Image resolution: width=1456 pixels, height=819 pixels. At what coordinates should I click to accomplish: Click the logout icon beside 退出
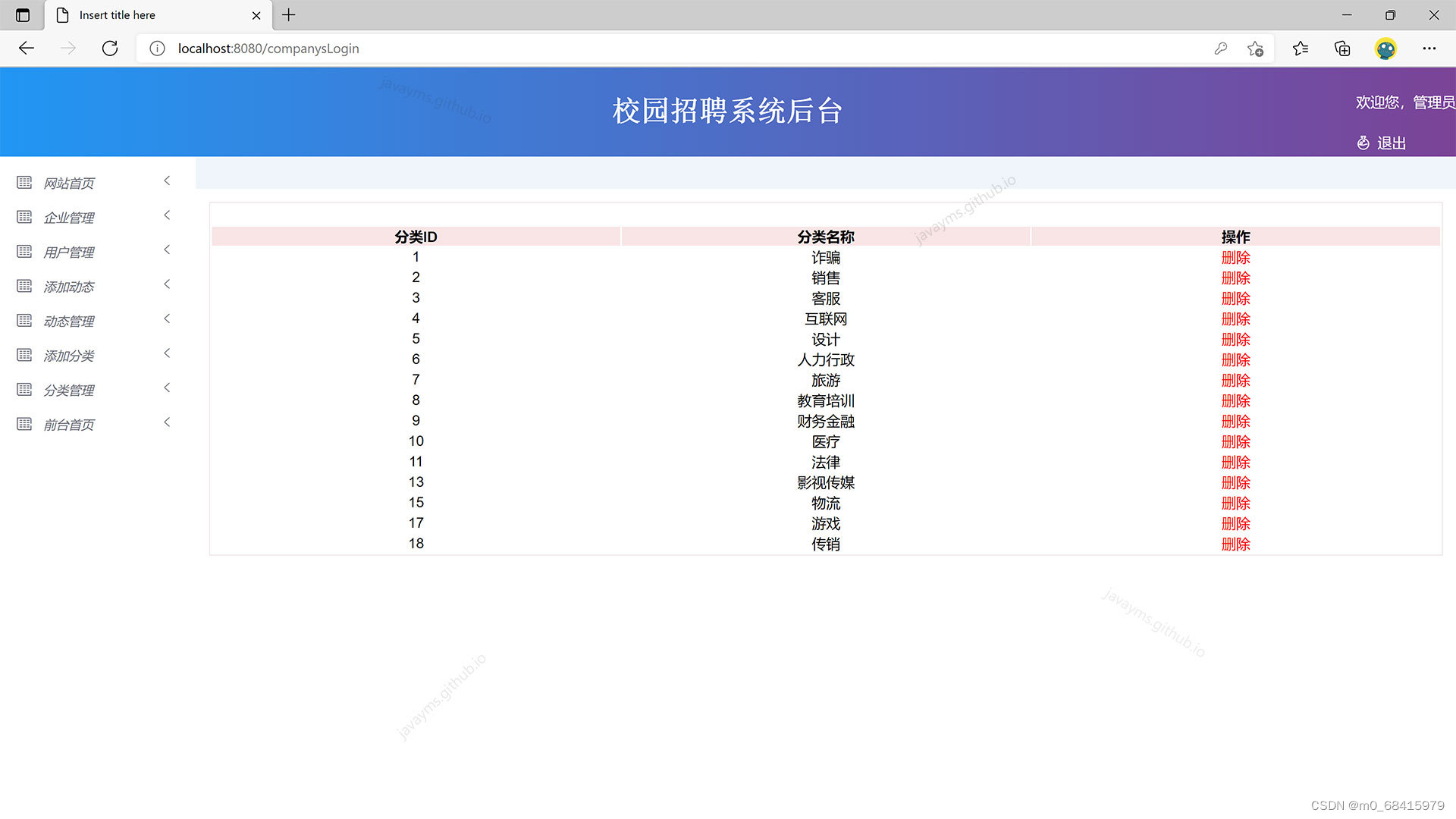pos(1362,143)
